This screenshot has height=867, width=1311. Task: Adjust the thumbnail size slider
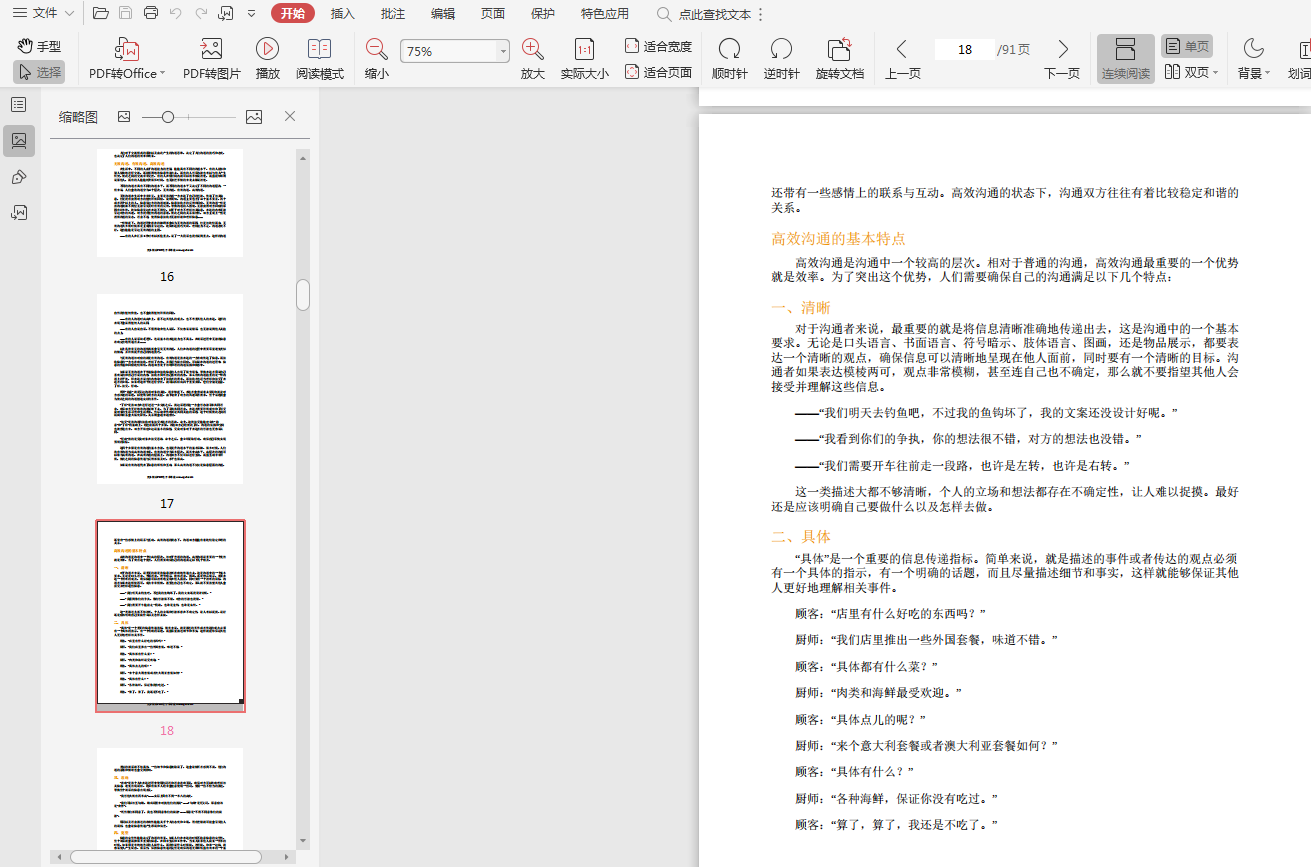168,117
